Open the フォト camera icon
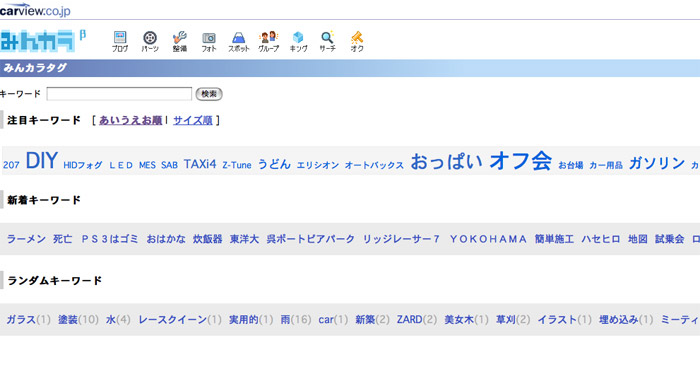The image size is (700, 379). click(208, 42)
